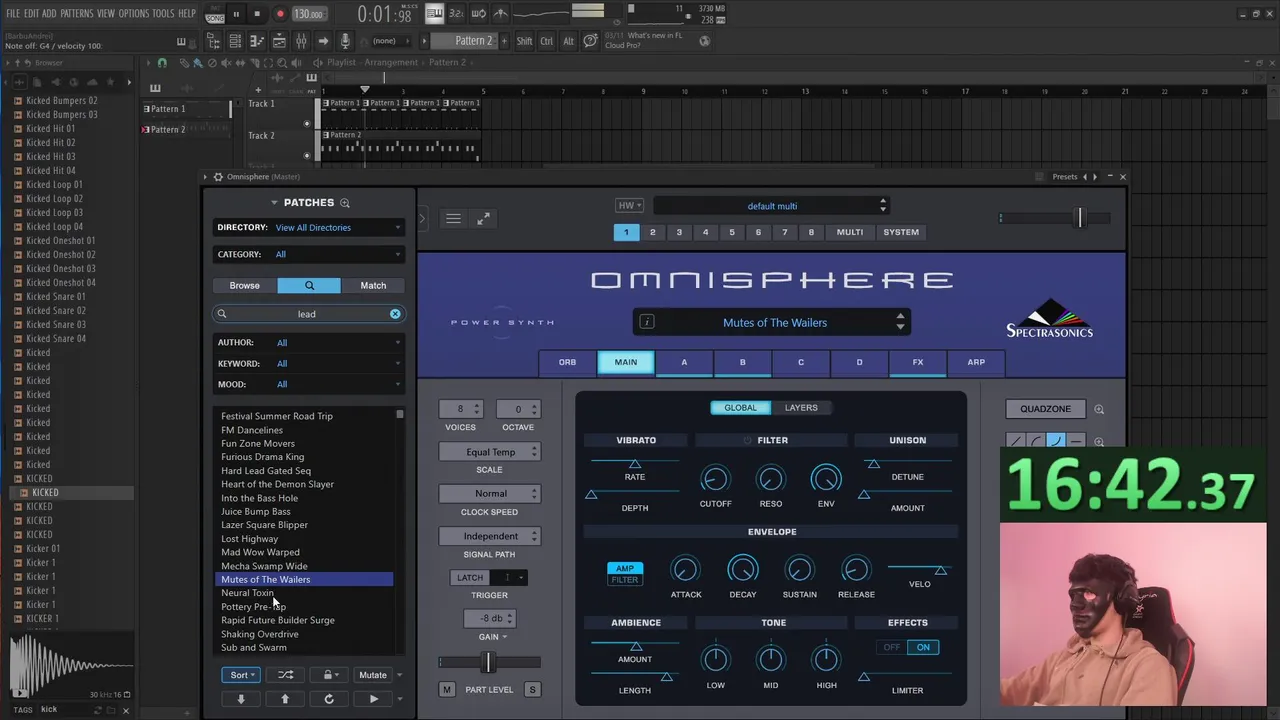Click the QUADZONE button
The height and width of the screenshot is (720, 1280).
pos(1045,409)
